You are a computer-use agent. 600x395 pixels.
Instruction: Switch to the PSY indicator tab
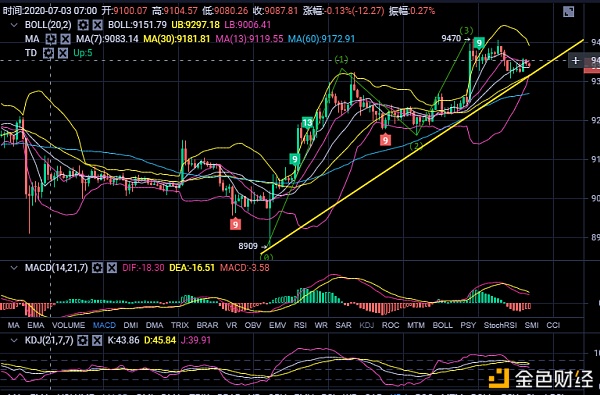click(468, 325)
